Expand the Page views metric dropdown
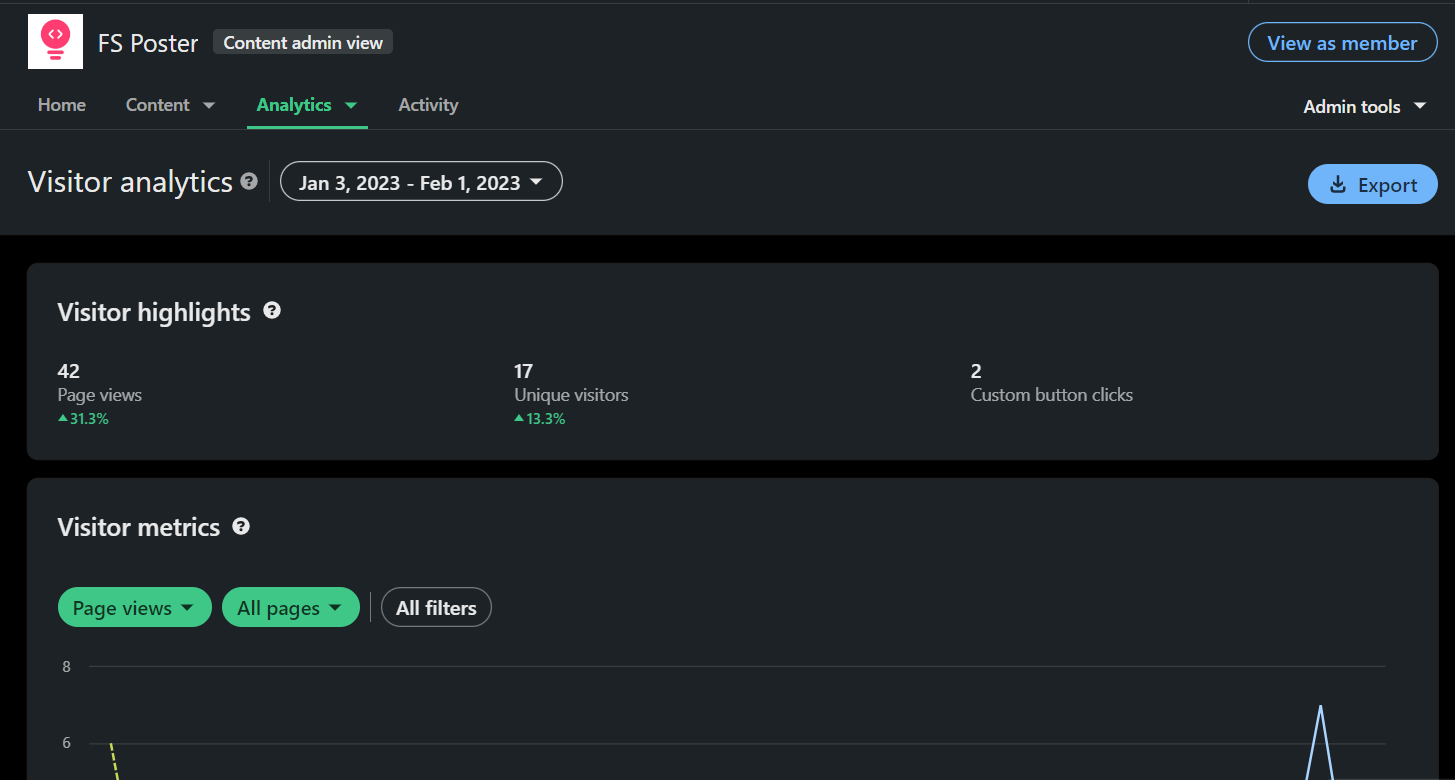1455x780 pixels. click(135, 607)
